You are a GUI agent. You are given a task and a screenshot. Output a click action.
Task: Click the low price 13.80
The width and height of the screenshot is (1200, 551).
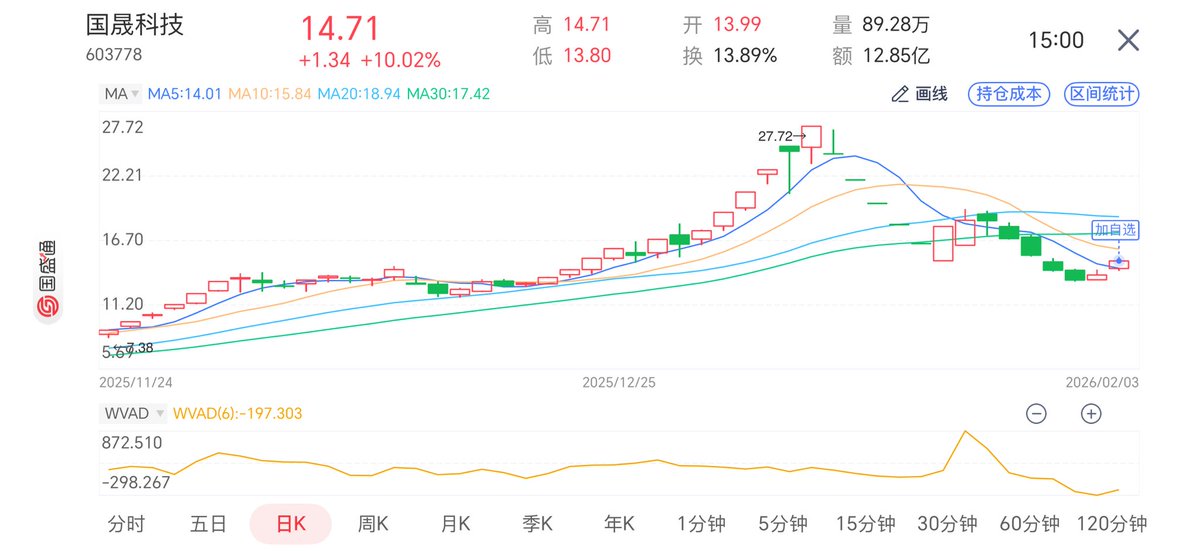[587, 56]
